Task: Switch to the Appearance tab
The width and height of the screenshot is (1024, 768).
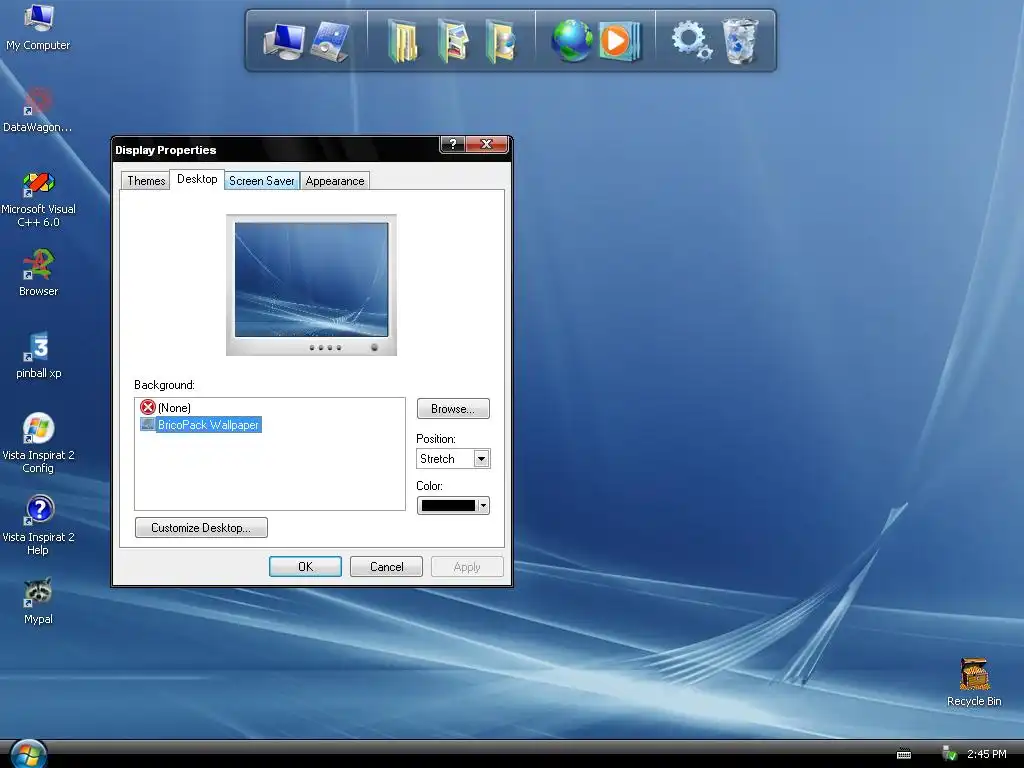Action: tap(335, 181)
